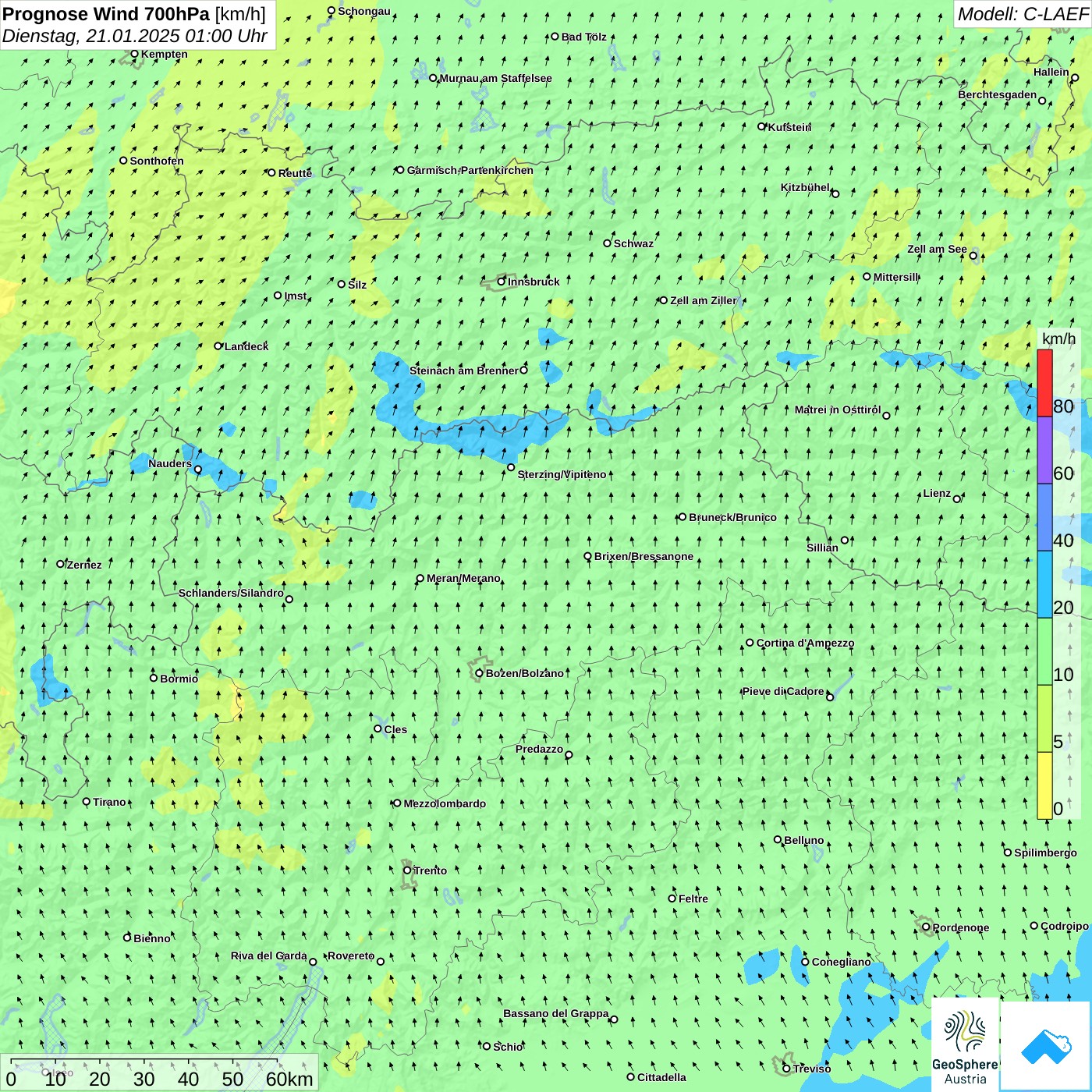
Task: Click the Tirano marker circle
Action: point(87,802)
